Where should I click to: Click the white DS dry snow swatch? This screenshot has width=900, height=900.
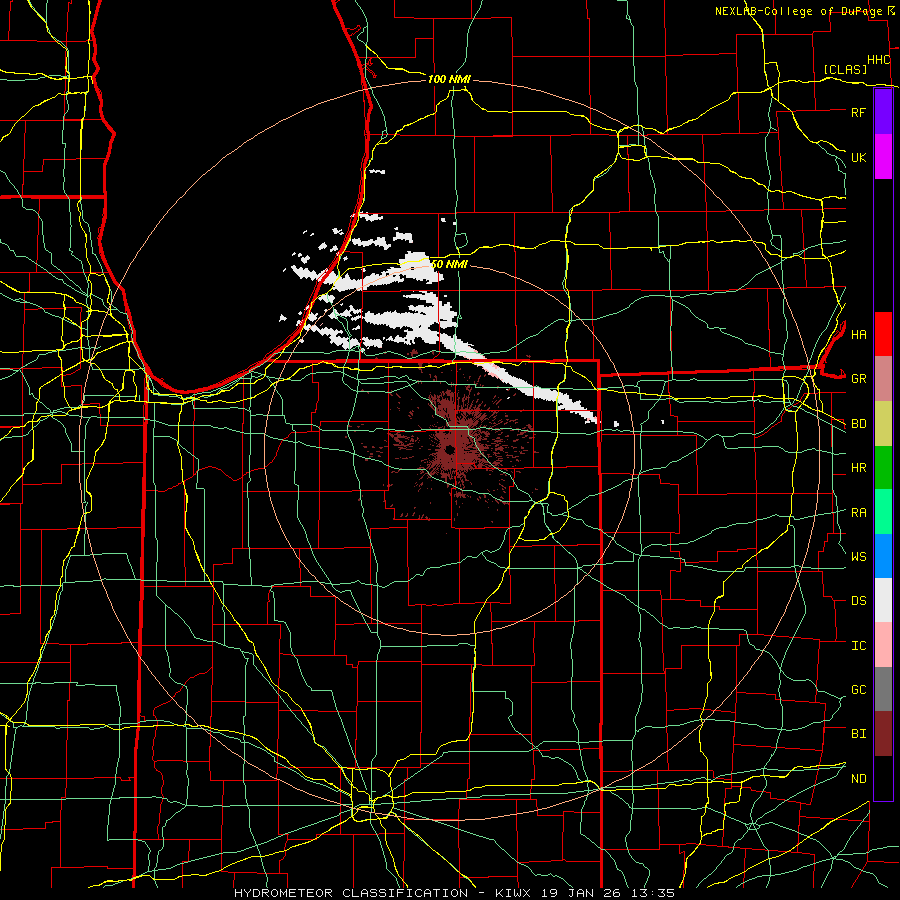click(883, 600)
